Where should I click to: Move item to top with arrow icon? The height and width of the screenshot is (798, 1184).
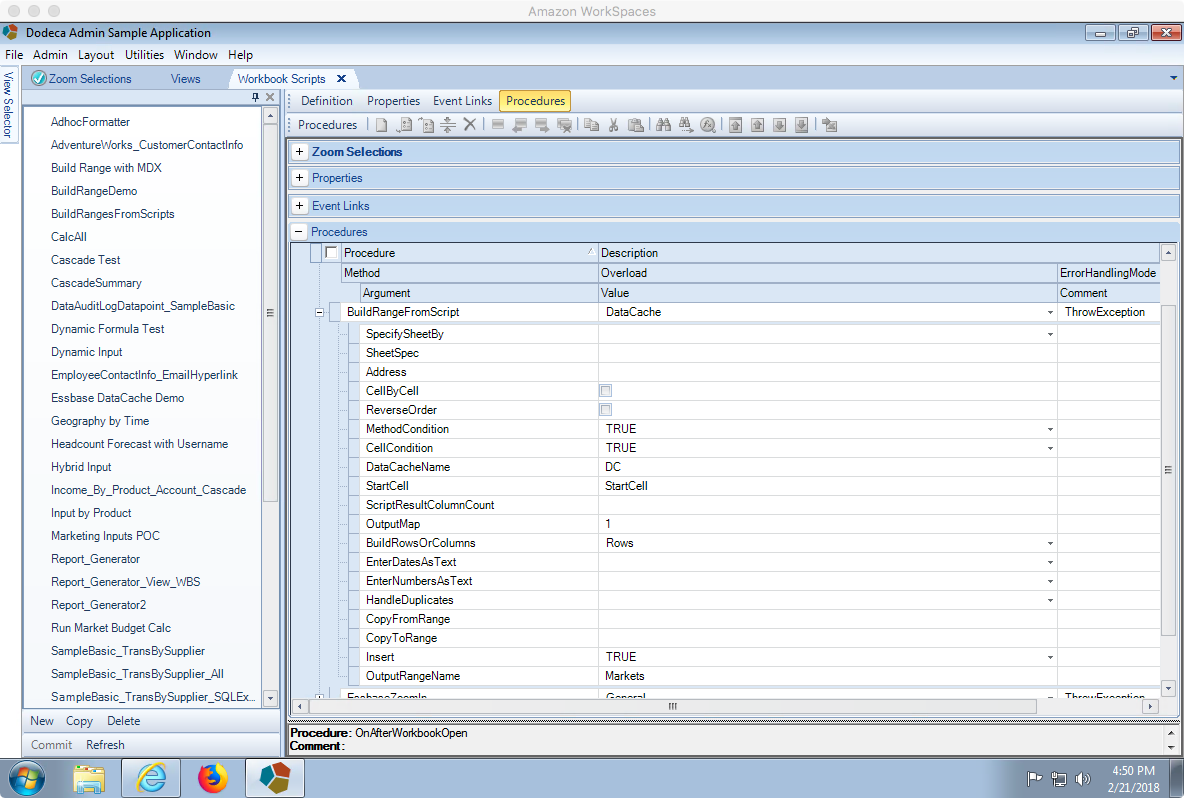pos(735,125)
